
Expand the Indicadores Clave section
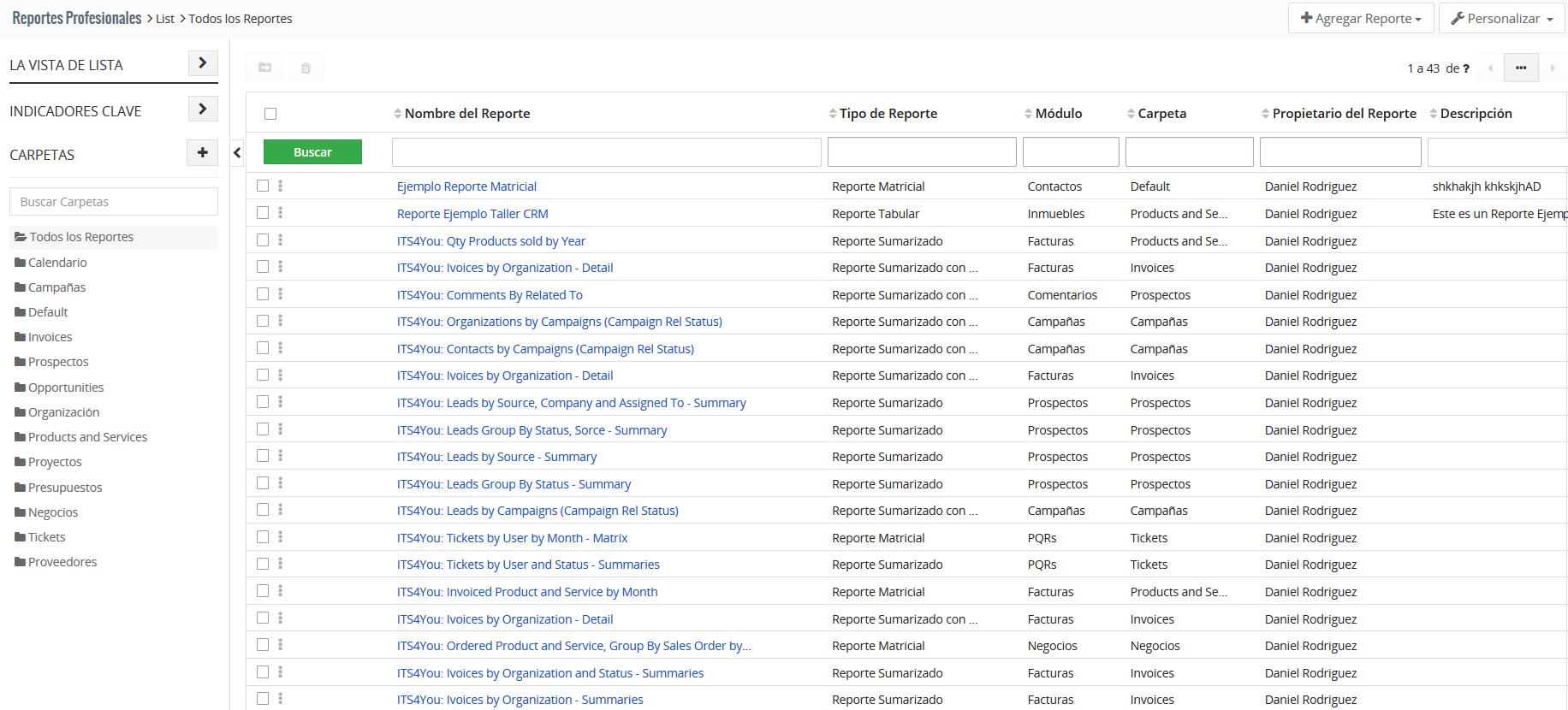click(x=202, y=109)
